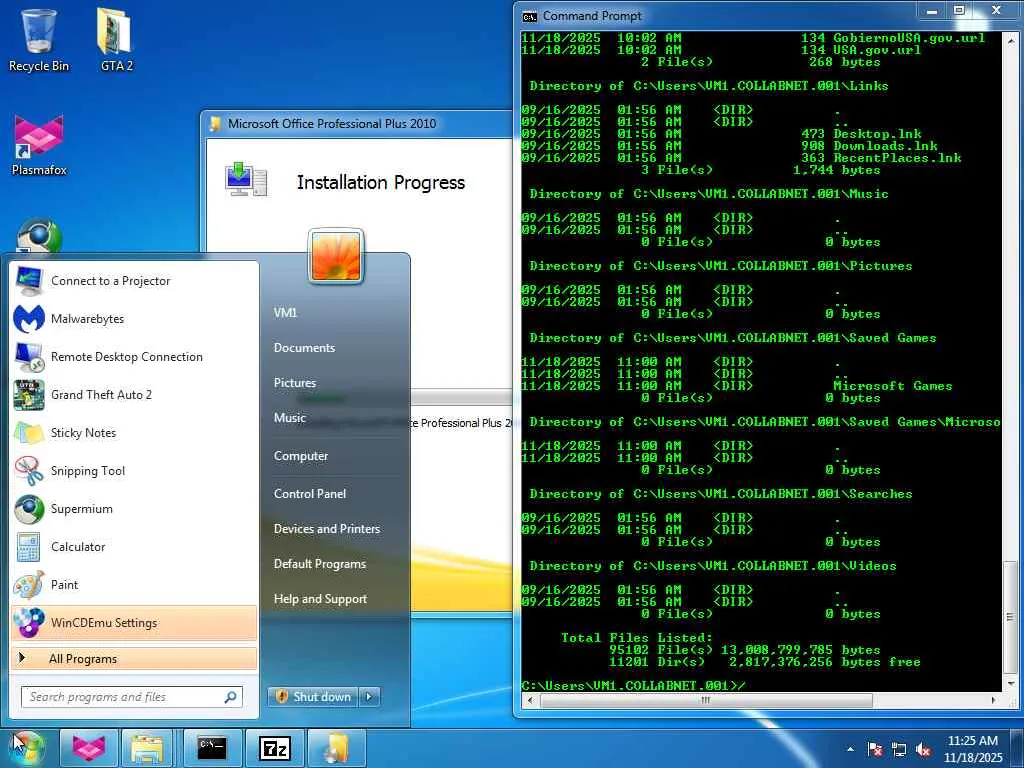Click the search magnifier icon
Image resolution: width=1024 pixels, height=768 pixels.
[x=230, y=697]
